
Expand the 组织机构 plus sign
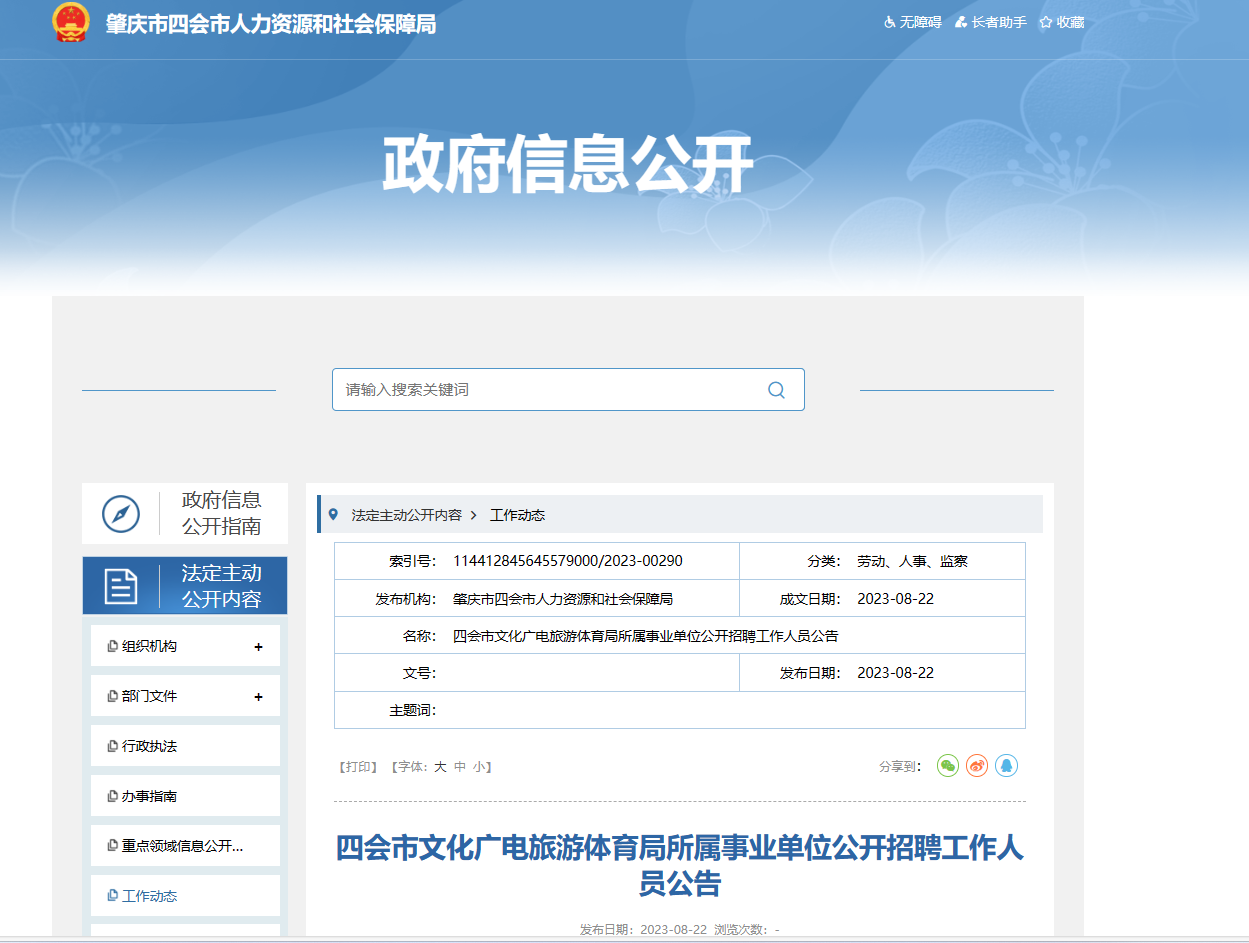pos(258,647)
